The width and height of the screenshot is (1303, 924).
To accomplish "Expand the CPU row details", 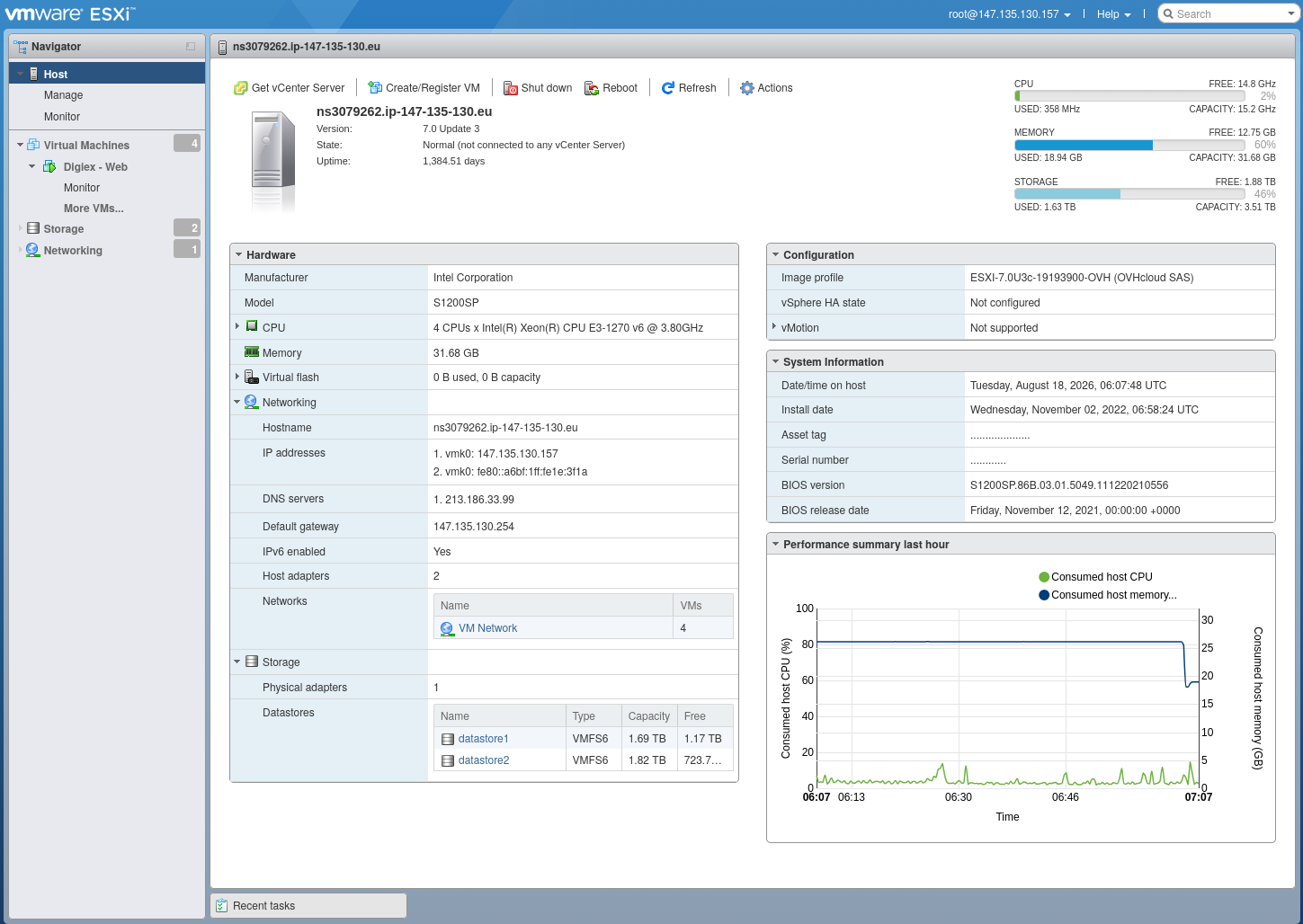I will tap(237, 326).
